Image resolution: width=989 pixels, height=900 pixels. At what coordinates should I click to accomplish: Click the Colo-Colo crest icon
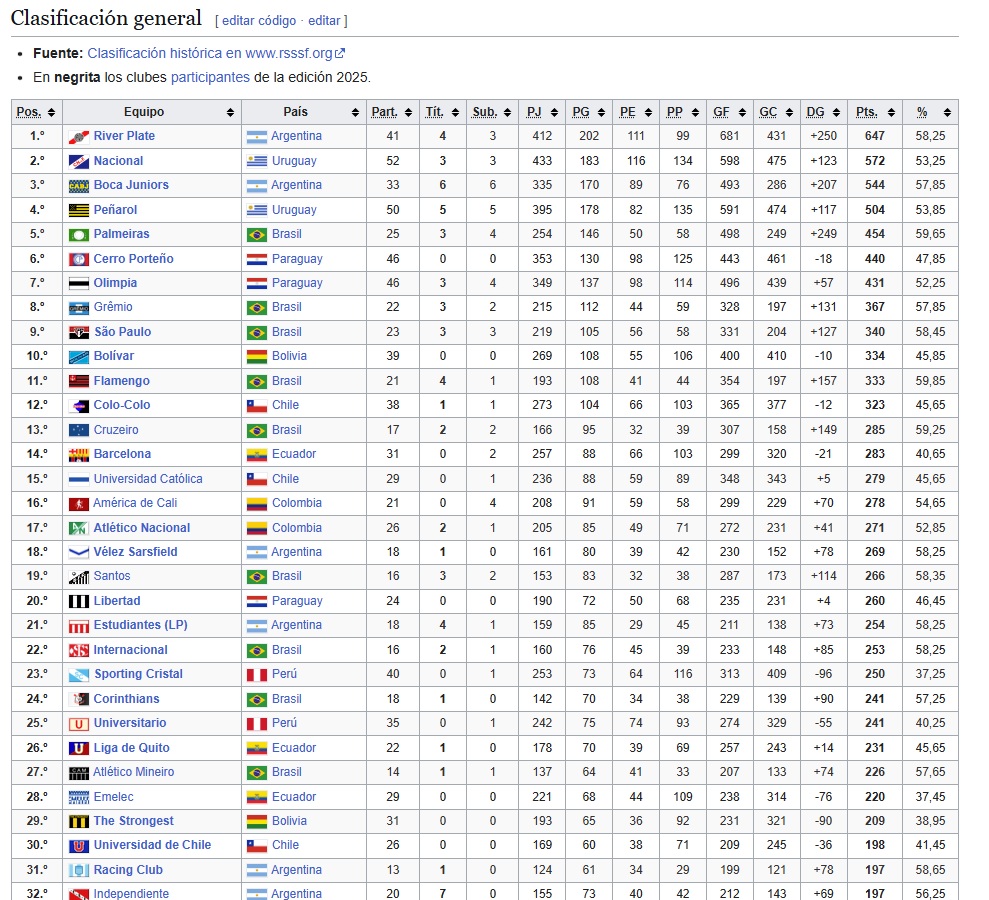[78, 406]
